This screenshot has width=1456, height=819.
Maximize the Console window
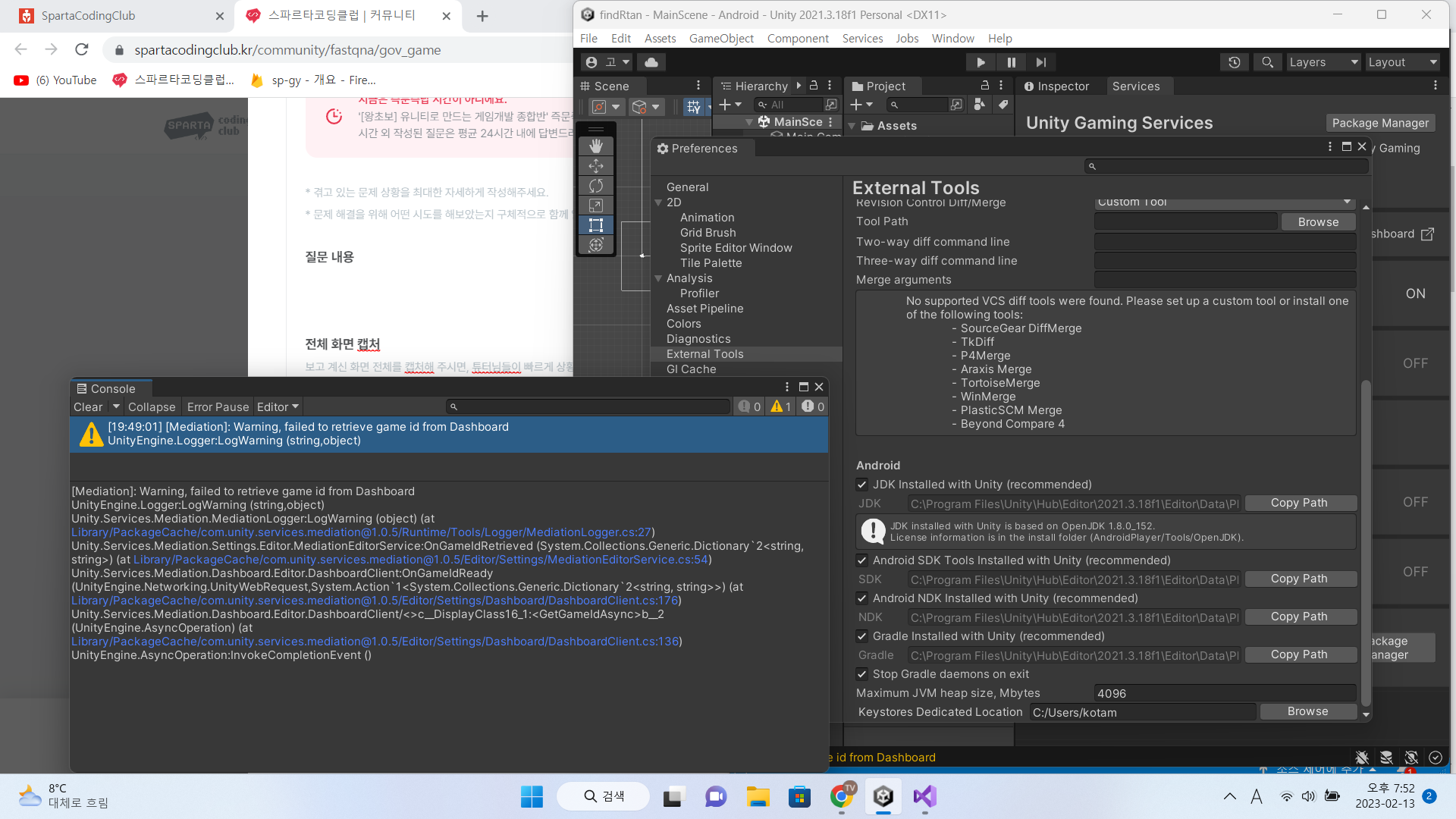pyautogui.click(x=804, y=387)
